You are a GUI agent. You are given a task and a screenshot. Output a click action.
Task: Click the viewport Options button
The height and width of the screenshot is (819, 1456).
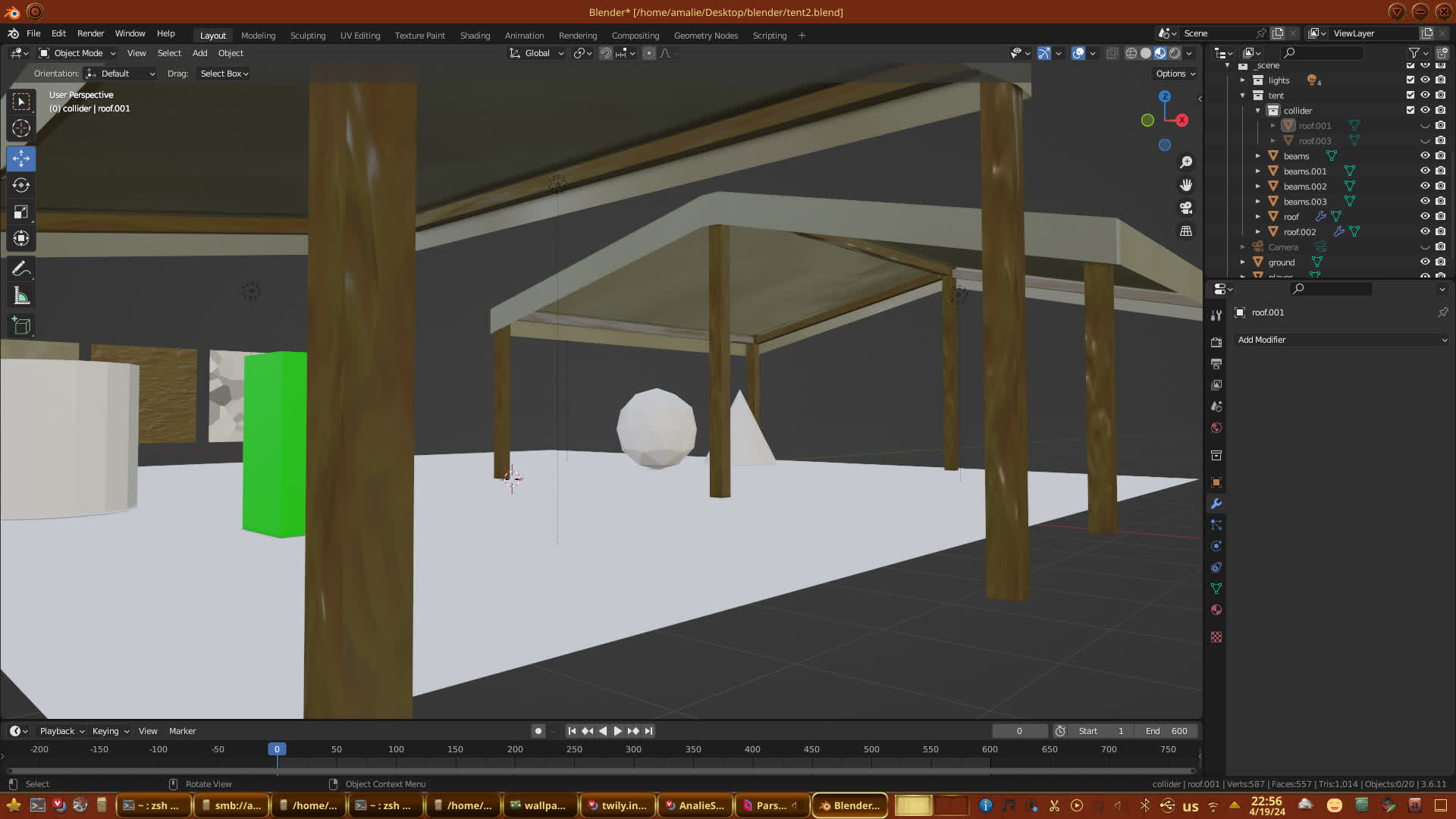[1175, 74]
